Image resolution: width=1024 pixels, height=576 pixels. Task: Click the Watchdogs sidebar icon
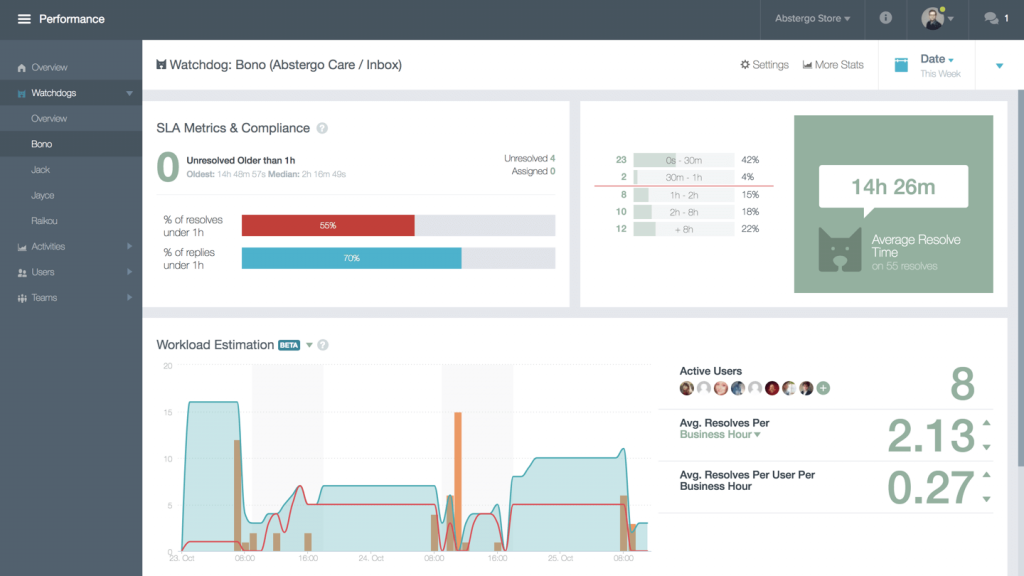[x=22, y=93]
